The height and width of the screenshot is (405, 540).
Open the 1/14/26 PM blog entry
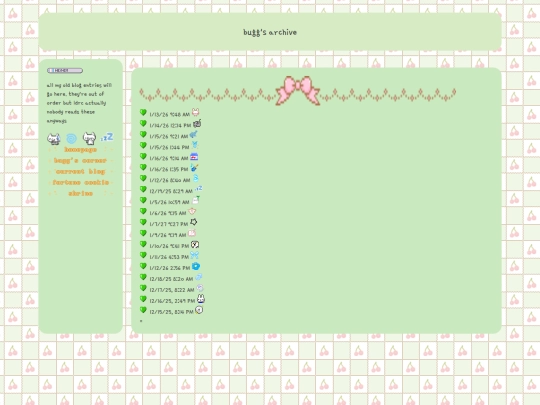[x=170, y=125]
